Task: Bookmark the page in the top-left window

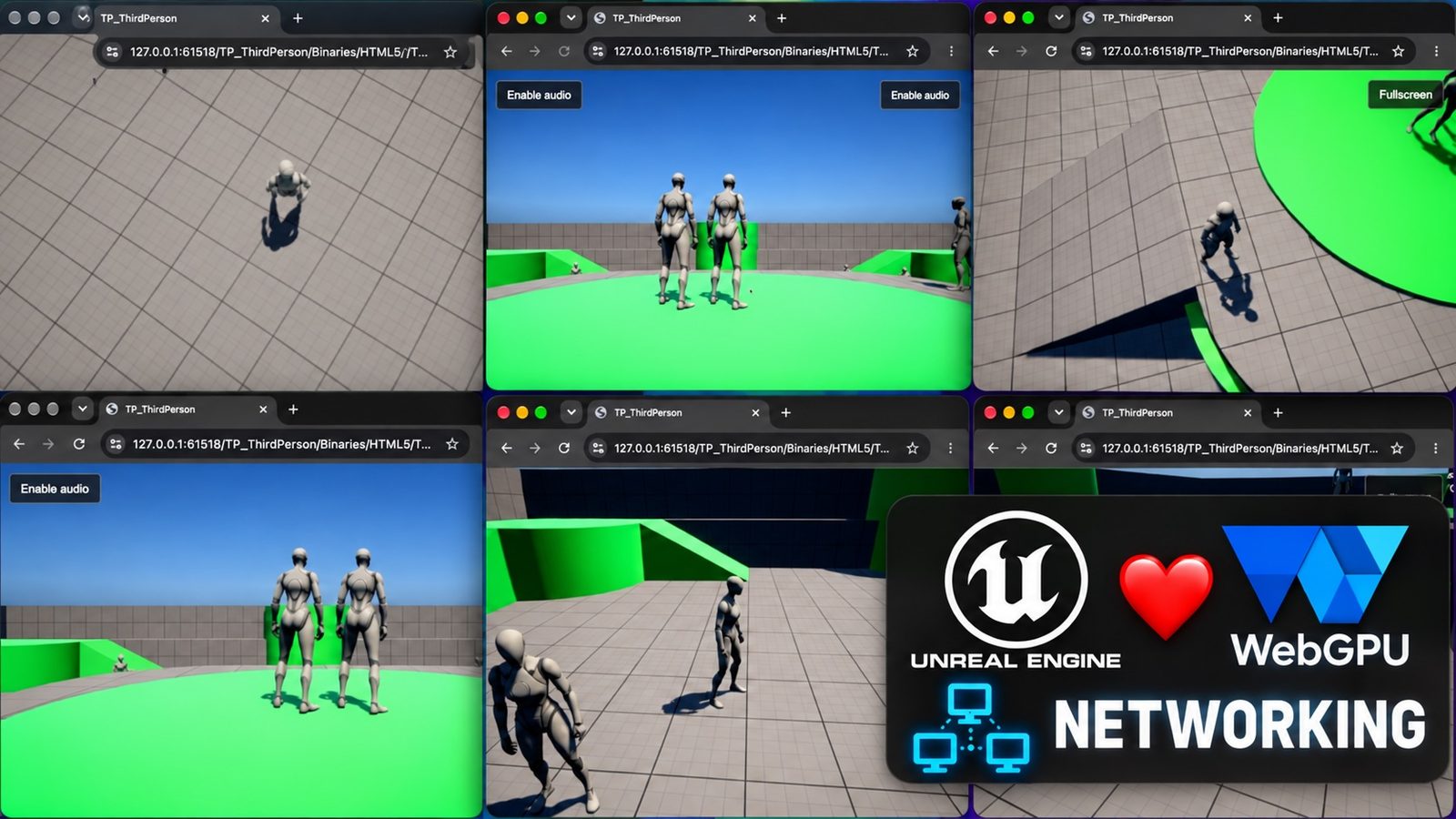Action: [450, 52]
